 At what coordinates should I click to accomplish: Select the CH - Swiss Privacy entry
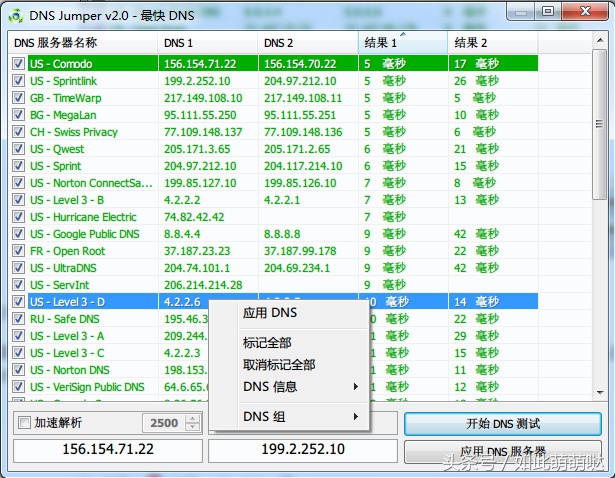click(x=74, y=132)
